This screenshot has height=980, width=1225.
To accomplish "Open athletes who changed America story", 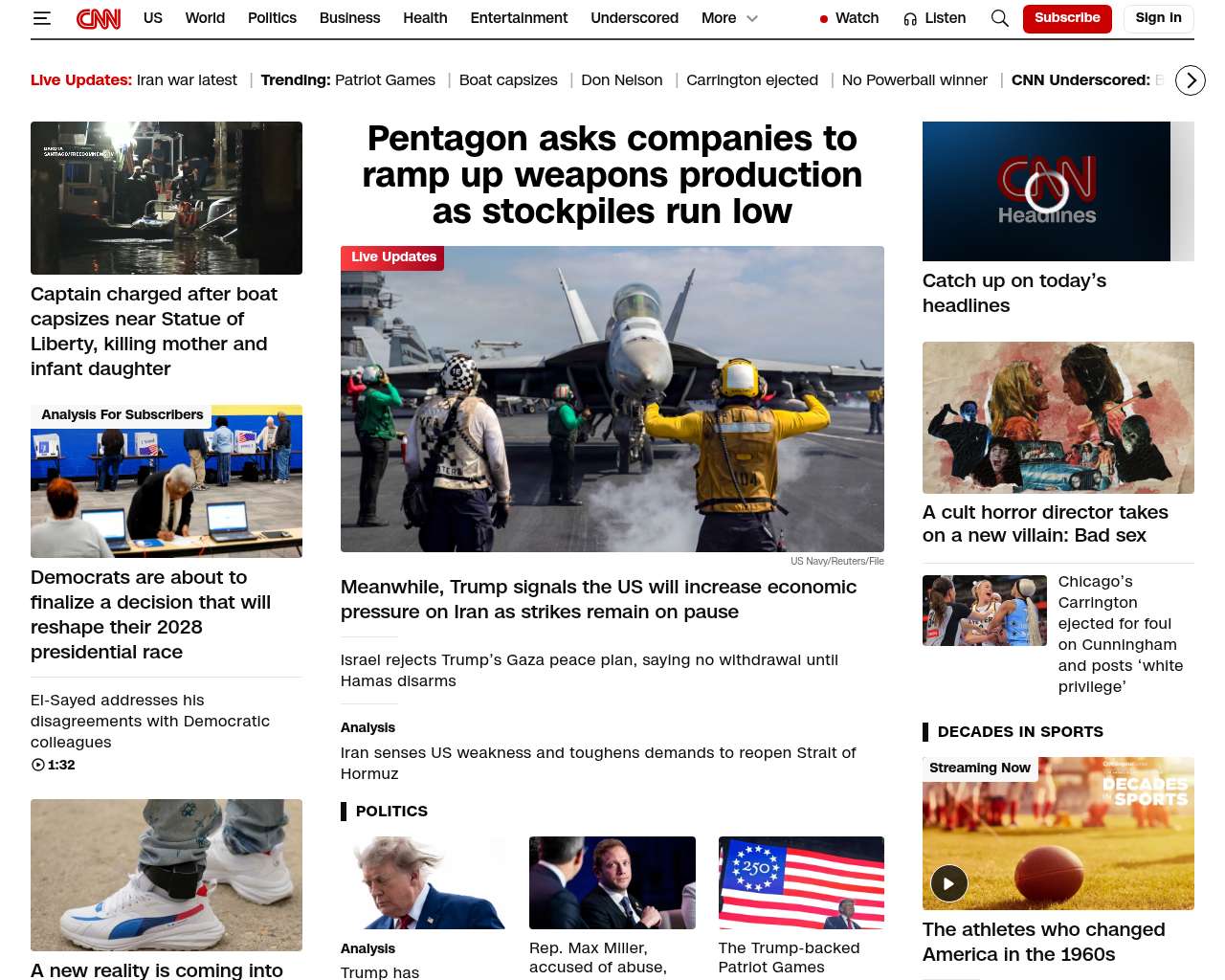I will pyautogui.click(x=1044, y=942).
